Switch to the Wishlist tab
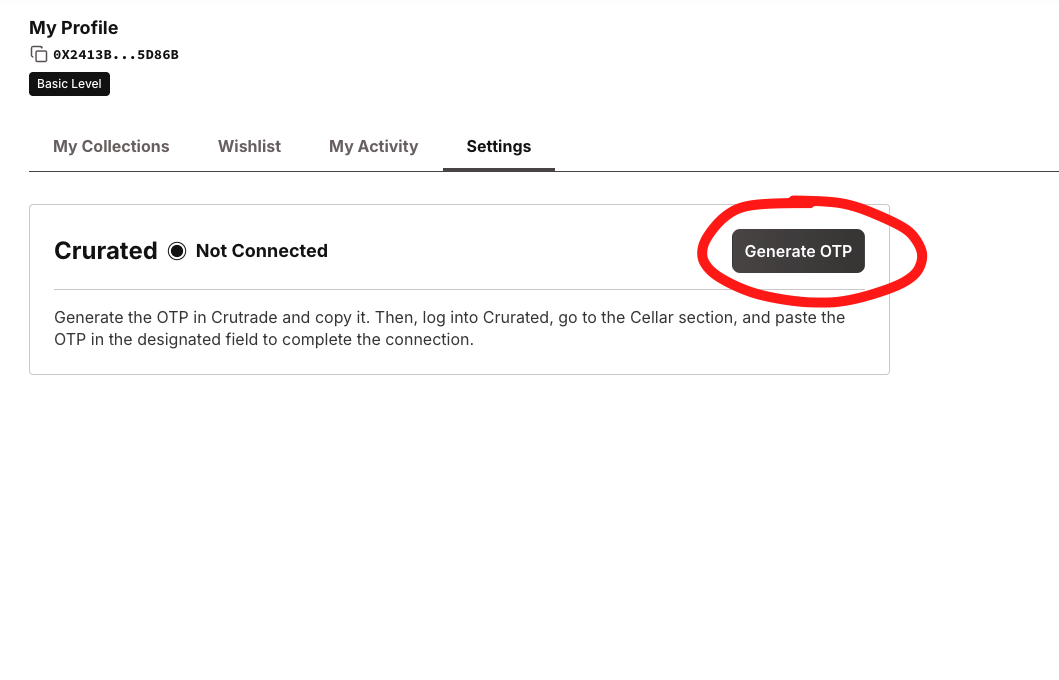The image size is (1059, 680). coord(249,147)
